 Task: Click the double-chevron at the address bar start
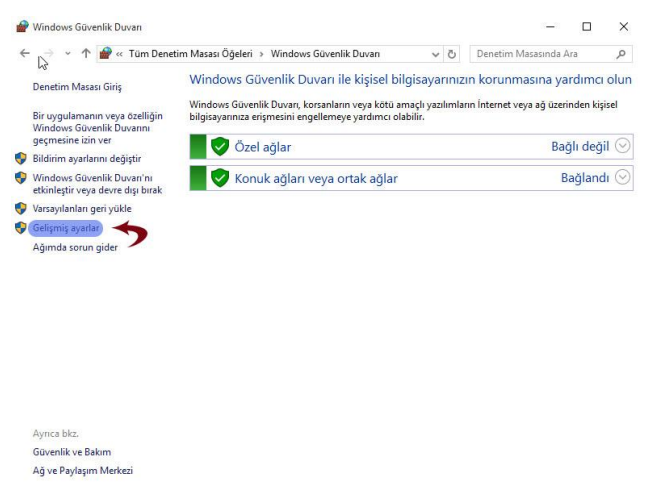120,54
